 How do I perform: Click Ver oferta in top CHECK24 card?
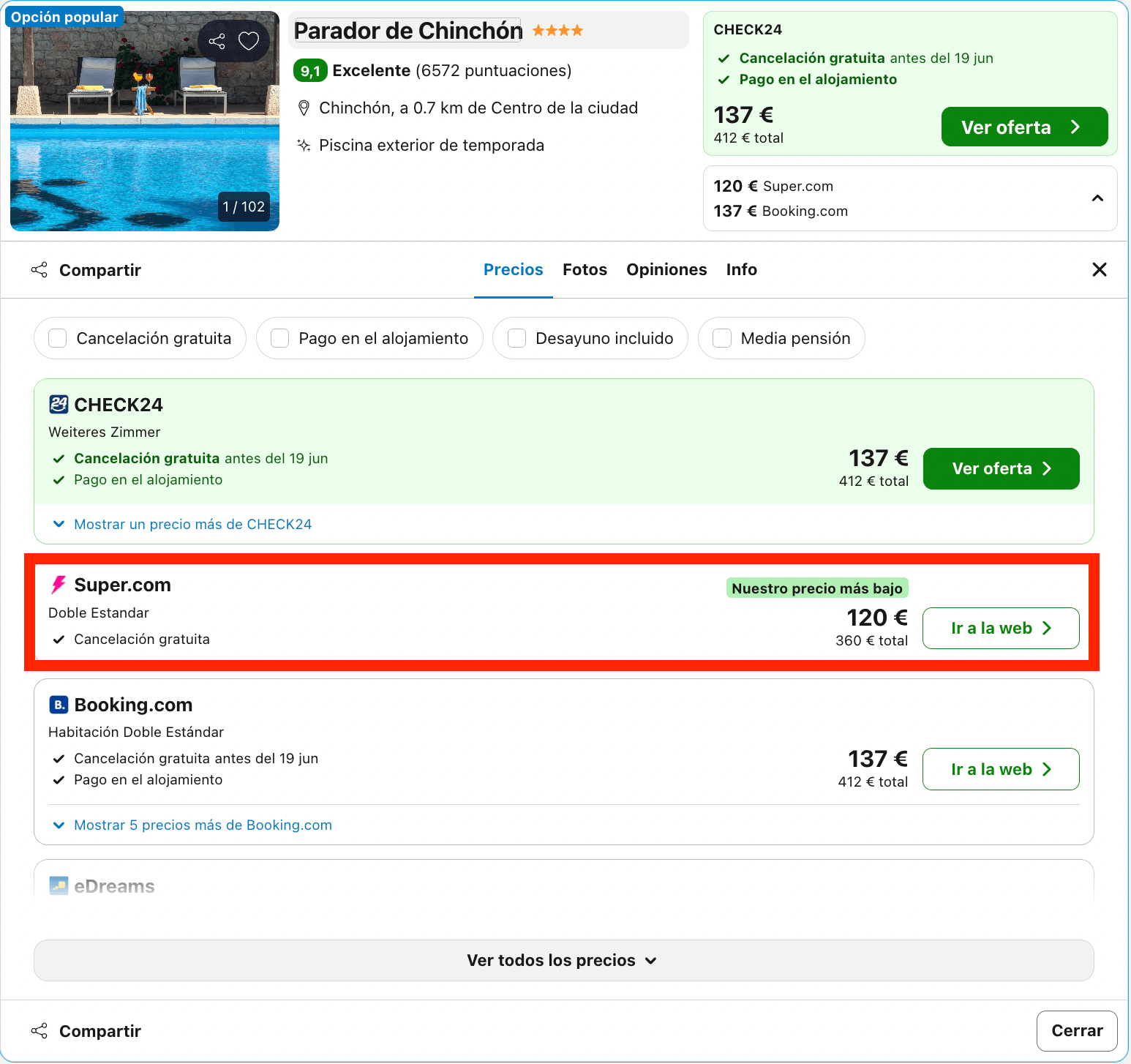click(x=1024, y=127)
